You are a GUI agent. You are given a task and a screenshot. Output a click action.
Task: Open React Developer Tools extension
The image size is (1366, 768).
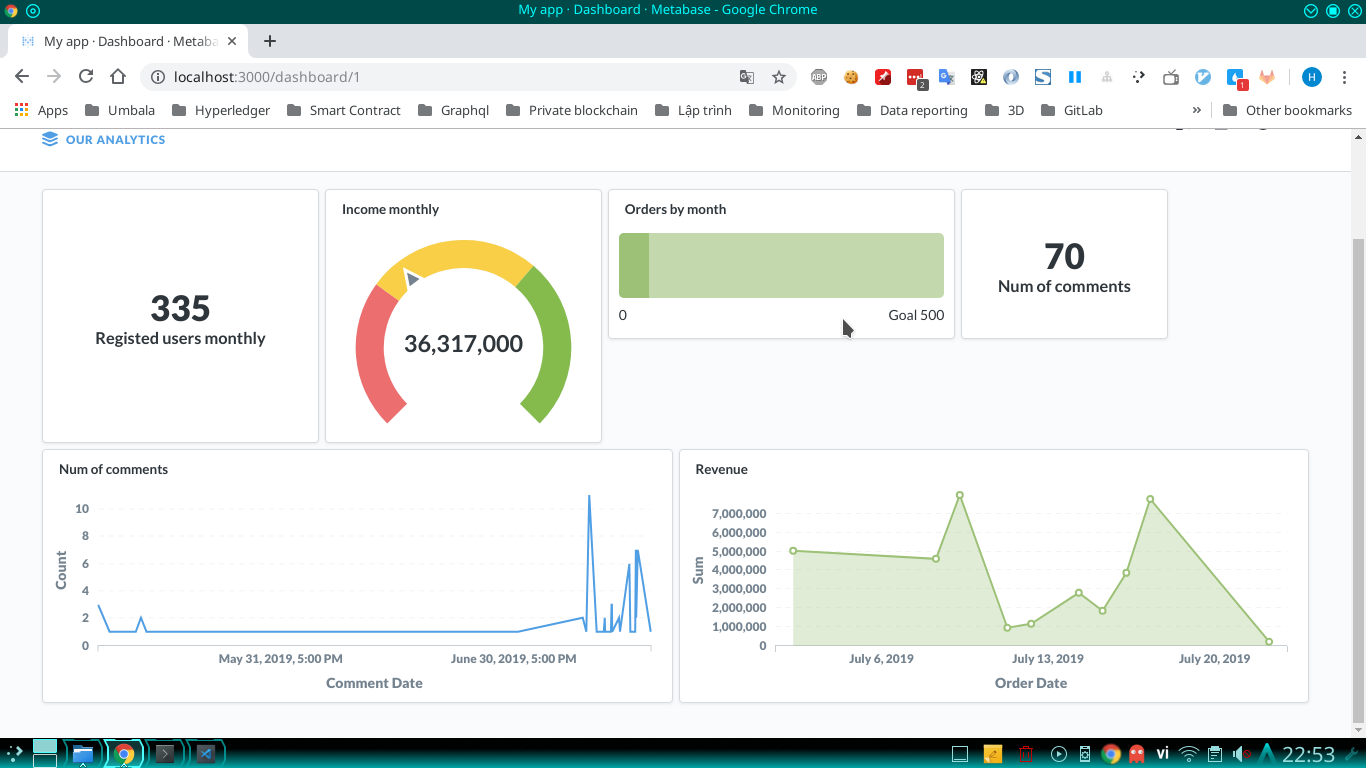pyautogui.click(x=979, y=77)
